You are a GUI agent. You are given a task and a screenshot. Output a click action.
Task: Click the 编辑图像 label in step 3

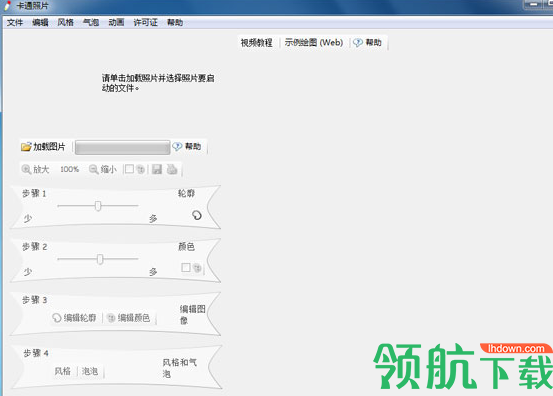pos(193,315)
